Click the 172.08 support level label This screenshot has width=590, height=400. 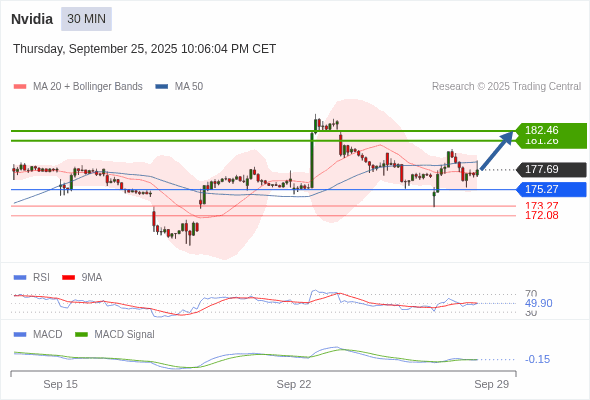pyautogui.click(x=542, y=215)
